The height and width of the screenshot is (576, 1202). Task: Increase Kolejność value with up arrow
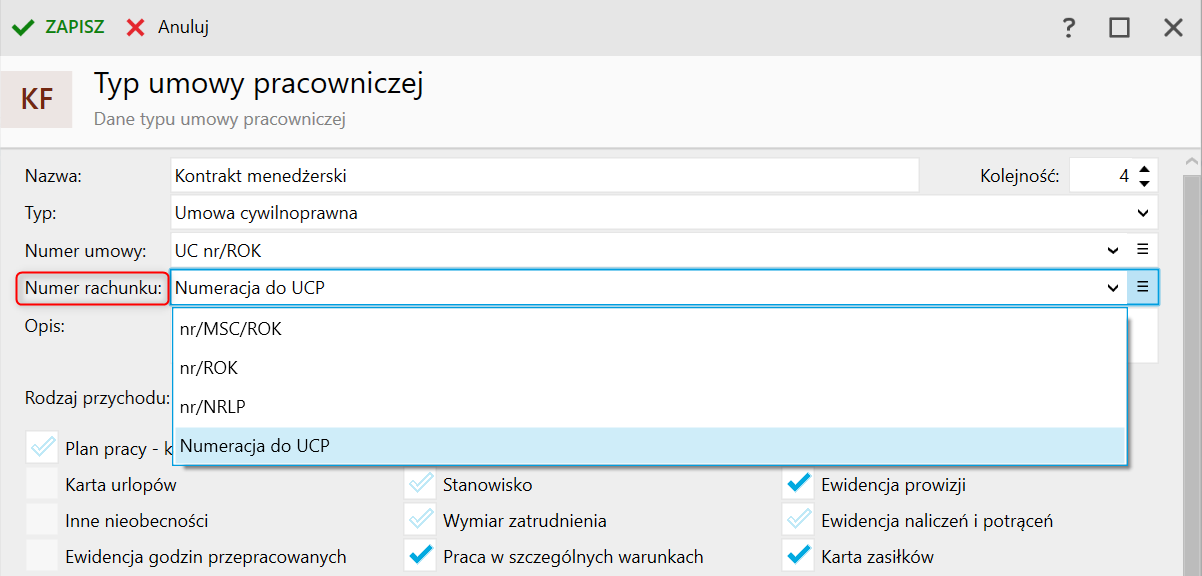(1144, 168)
